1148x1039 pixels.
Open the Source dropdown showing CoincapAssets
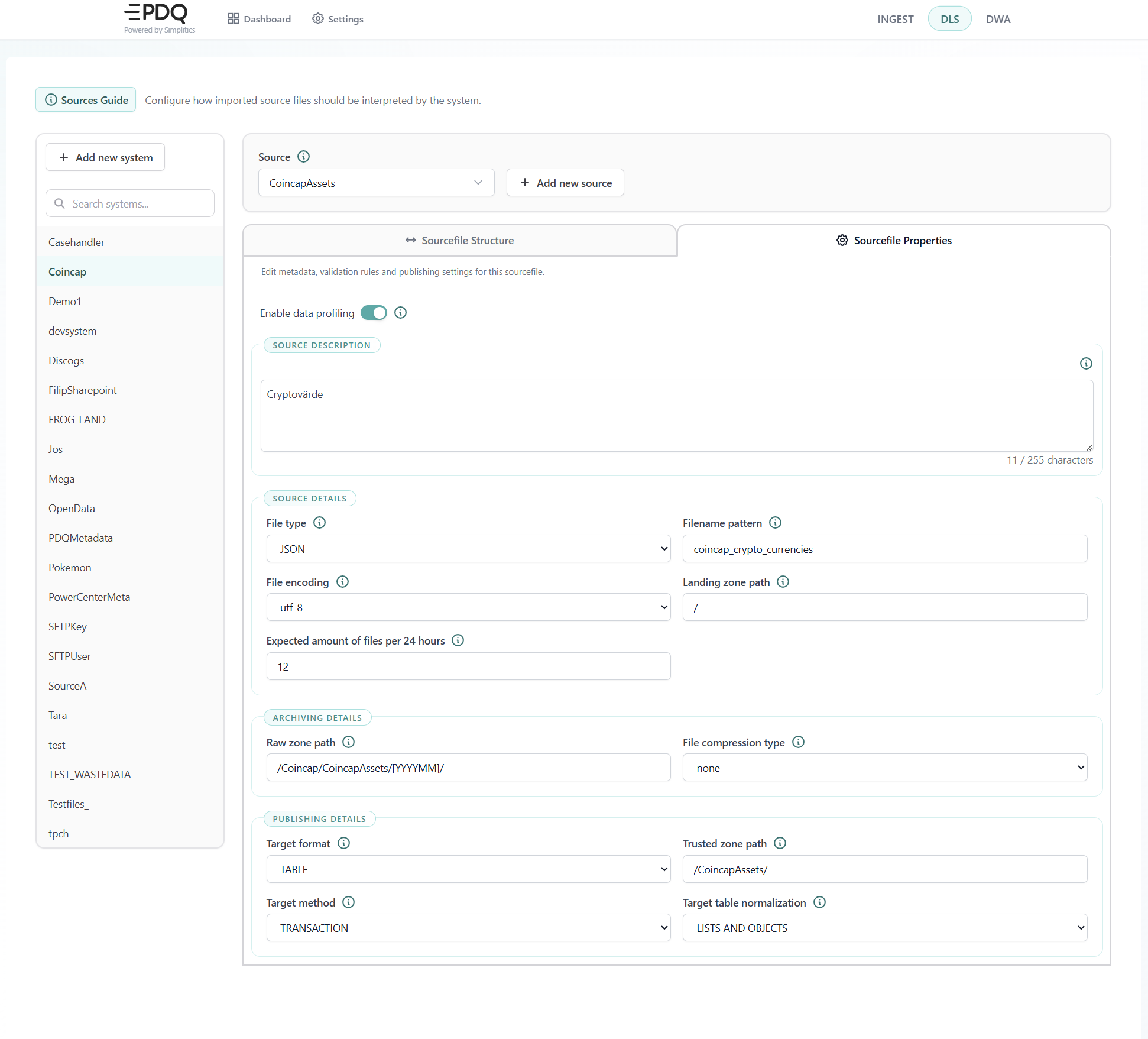point(376,183)
